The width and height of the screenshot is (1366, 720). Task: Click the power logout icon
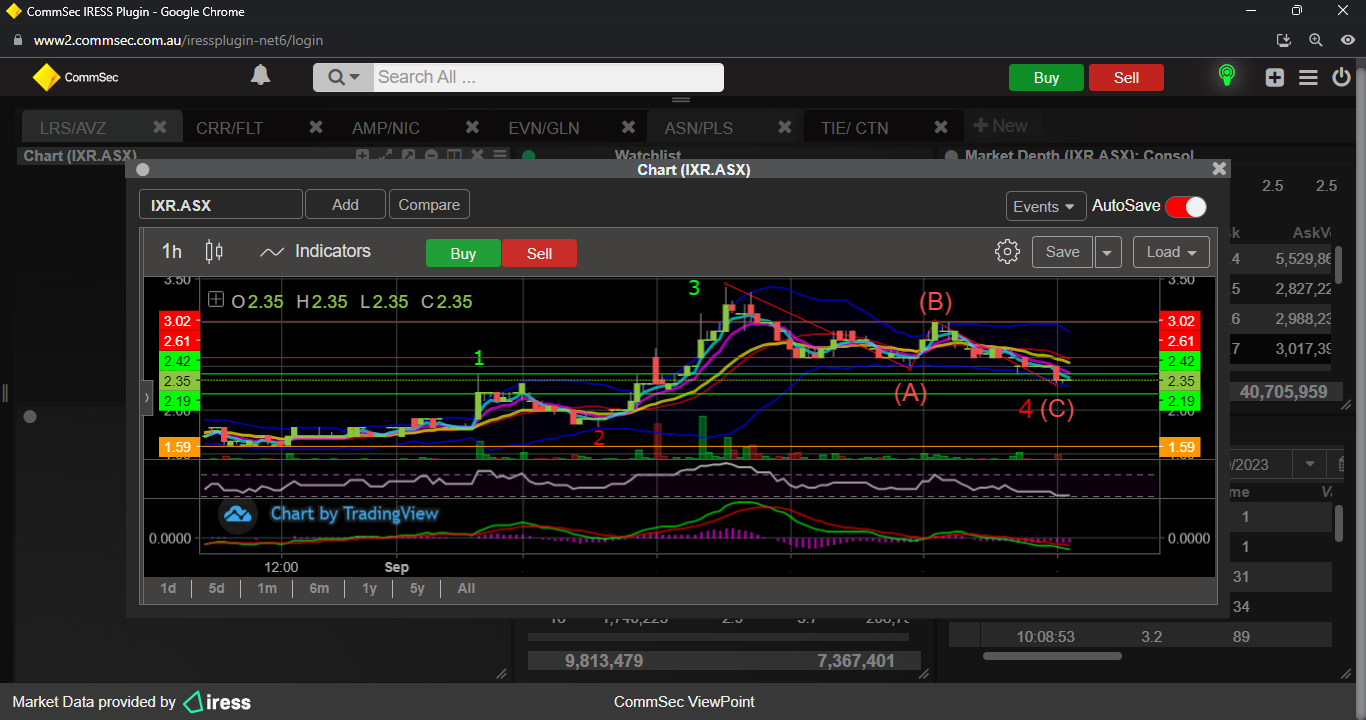[1341, 77]
